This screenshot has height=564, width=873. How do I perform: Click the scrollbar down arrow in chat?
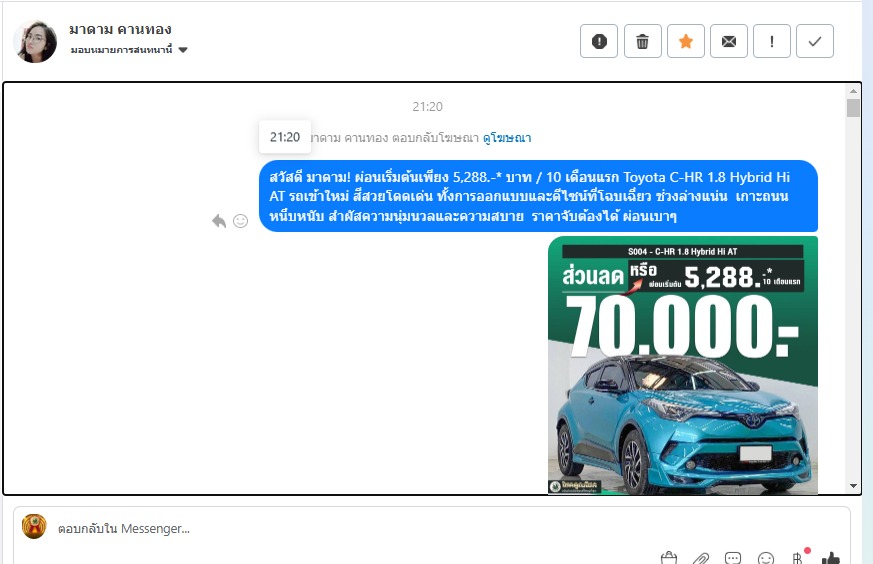853,486
